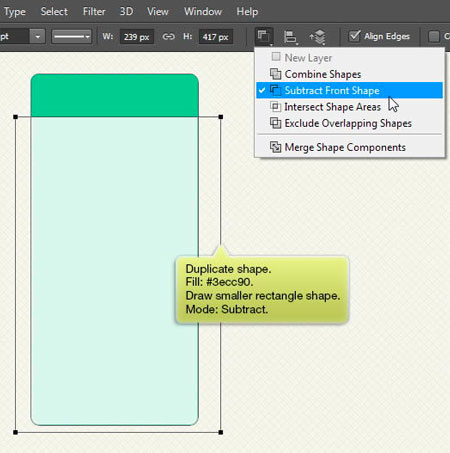Screen dimensions: 450x453
Task: Expand the stroke width pt dropdown arrow
Action: [x=38, y=36]
